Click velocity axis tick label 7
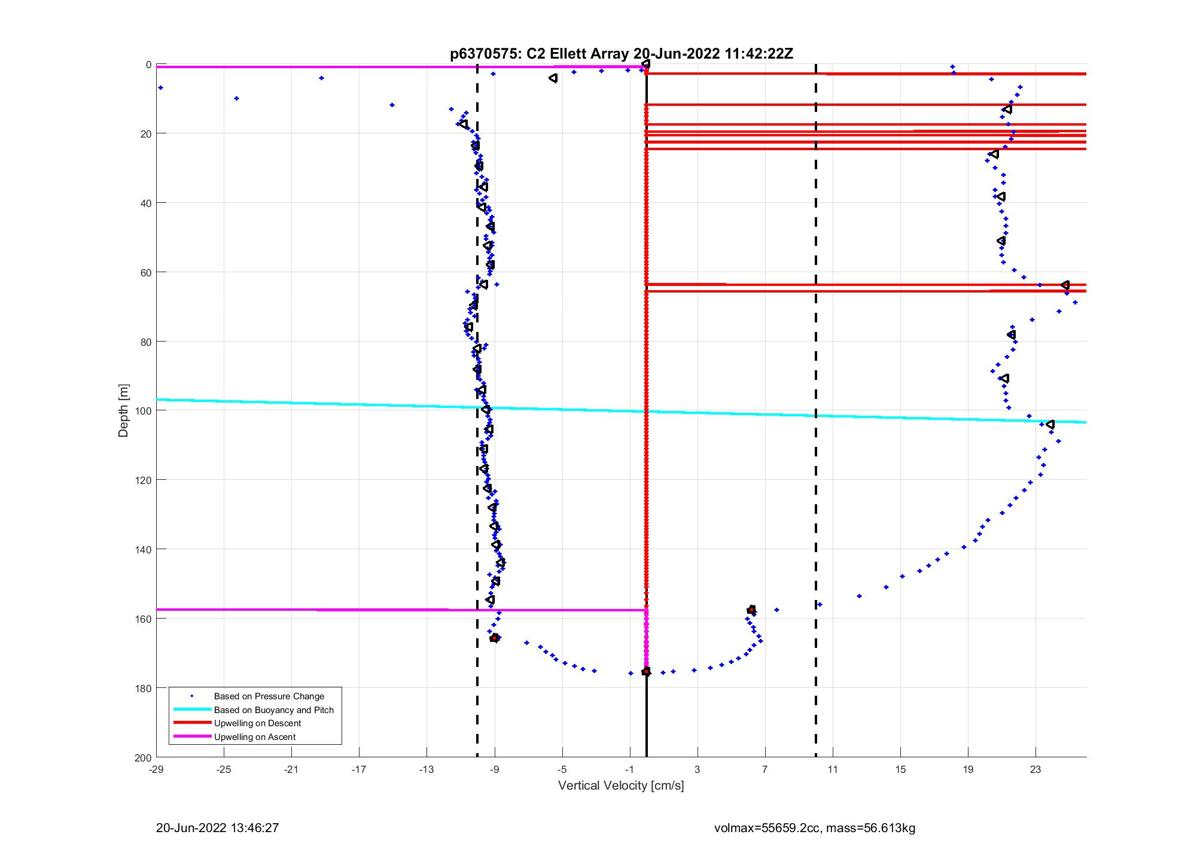 point(765,769)
